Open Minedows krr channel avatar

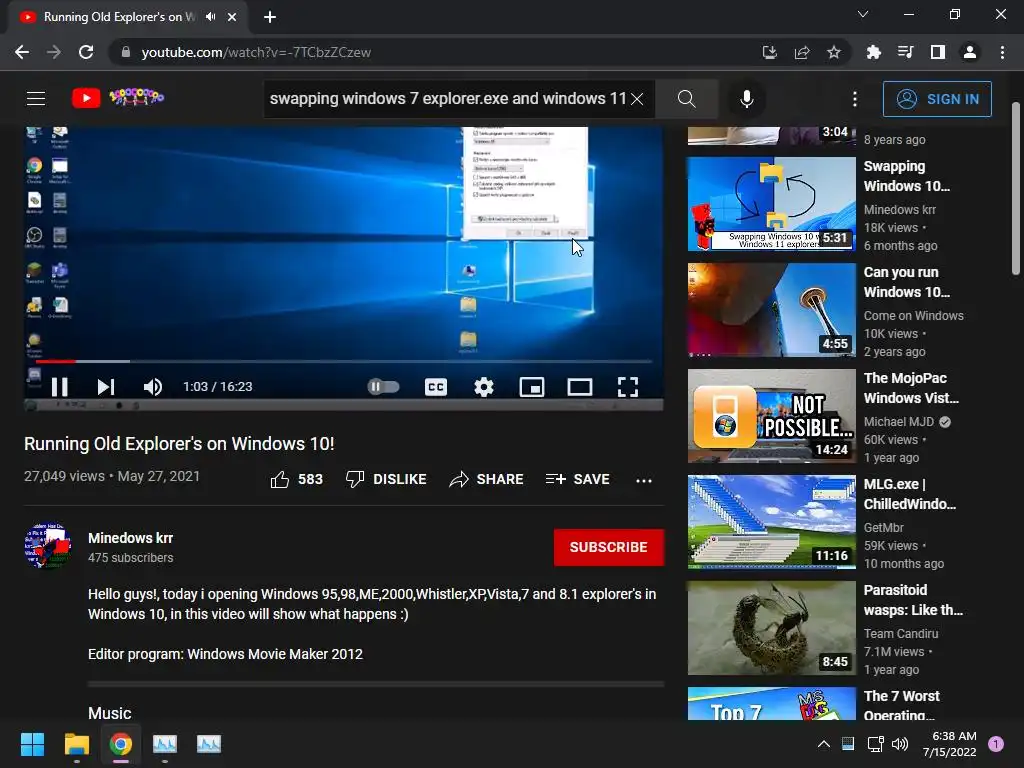coord(48,545)
